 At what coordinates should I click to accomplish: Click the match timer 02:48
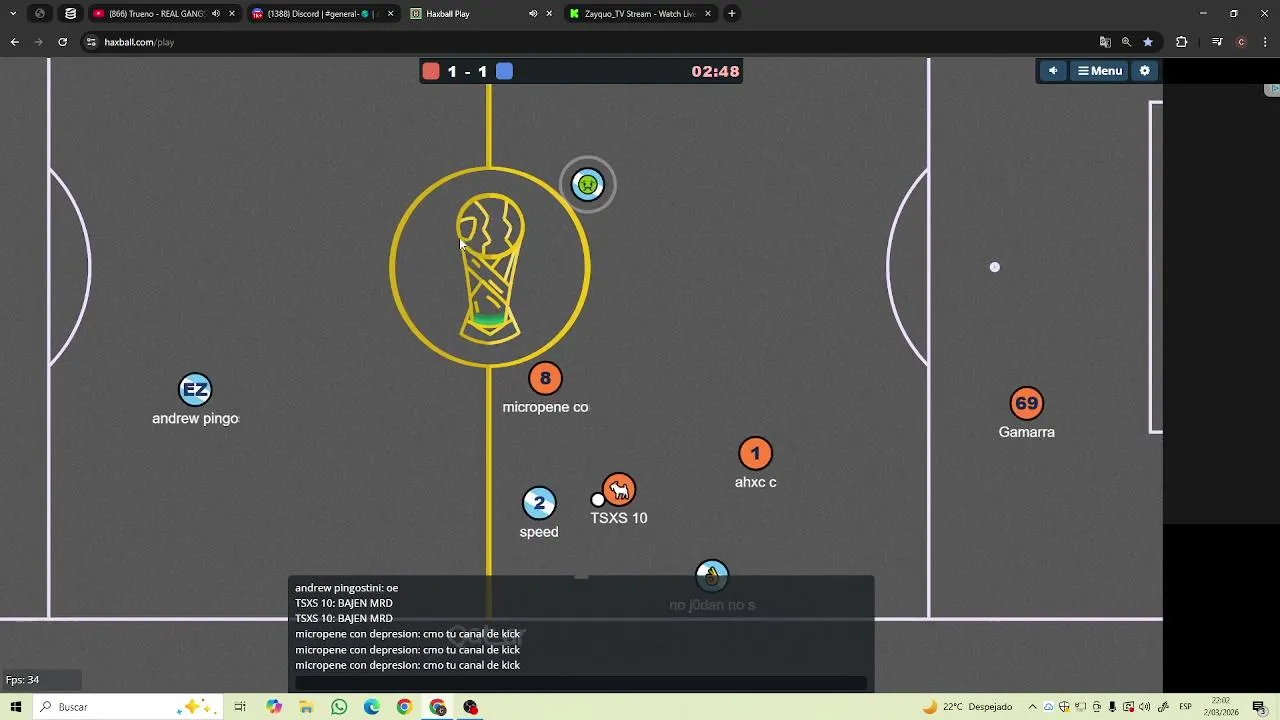715,71
